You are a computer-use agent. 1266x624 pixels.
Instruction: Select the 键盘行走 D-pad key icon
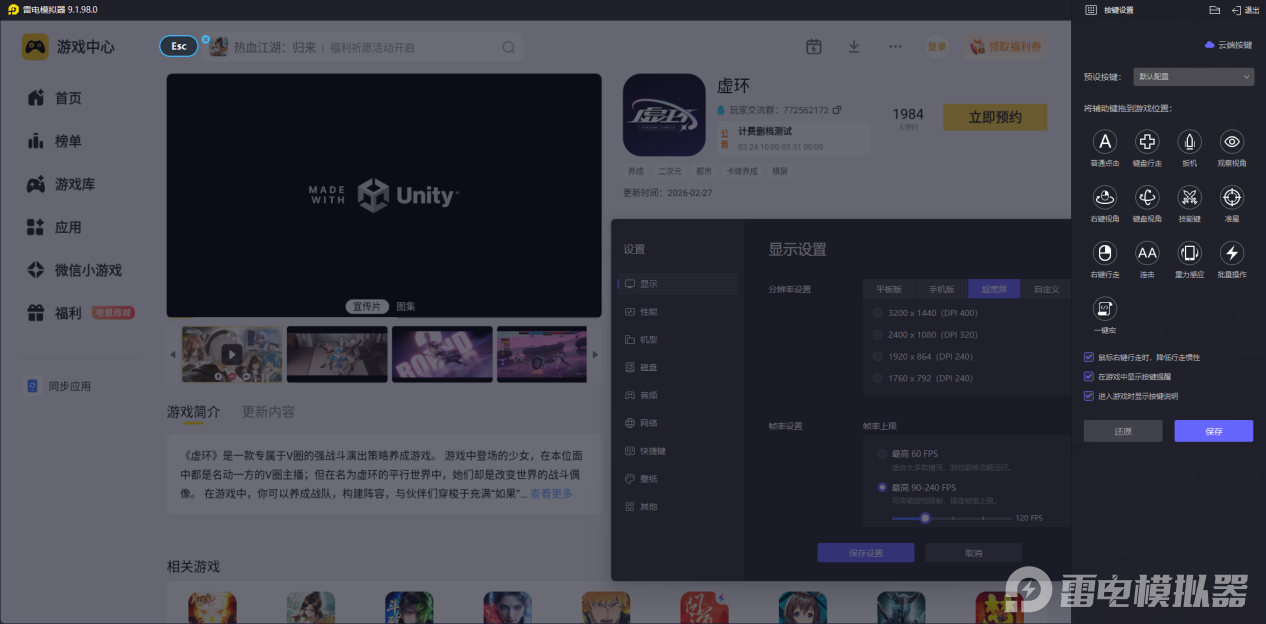(1147, 143)
